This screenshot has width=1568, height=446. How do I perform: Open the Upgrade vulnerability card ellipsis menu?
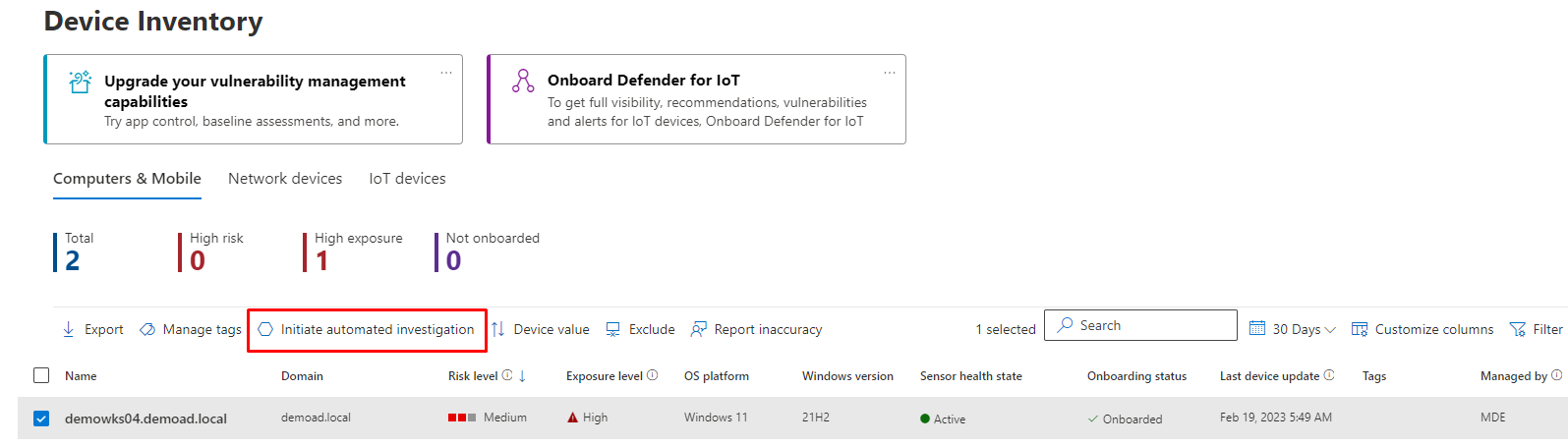point(446,73)
